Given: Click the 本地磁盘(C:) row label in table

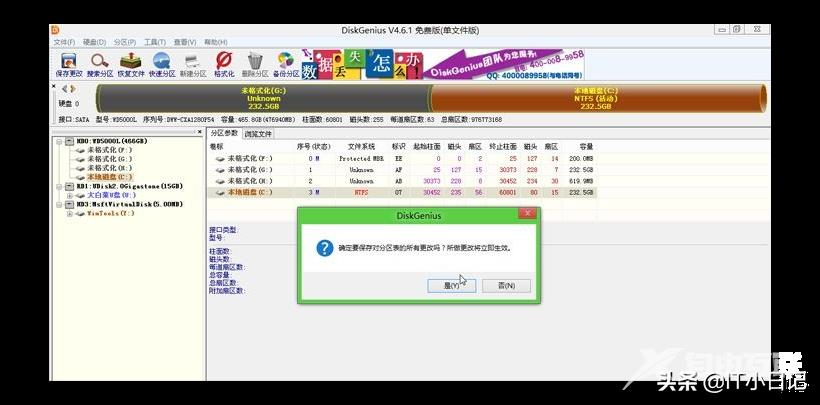Looking at the screenshot, I should 249,193.
